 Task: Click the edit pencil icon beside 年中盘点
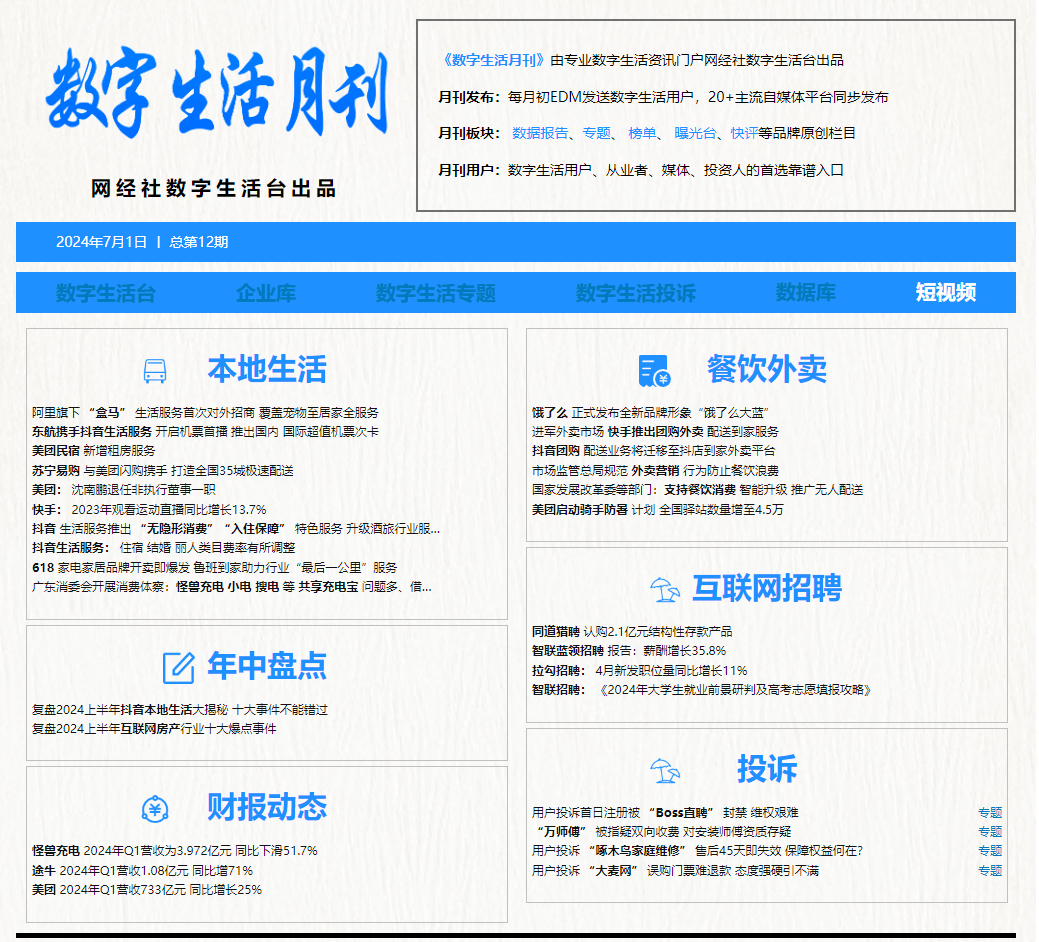pyautogui.click(x=178, y=667)
